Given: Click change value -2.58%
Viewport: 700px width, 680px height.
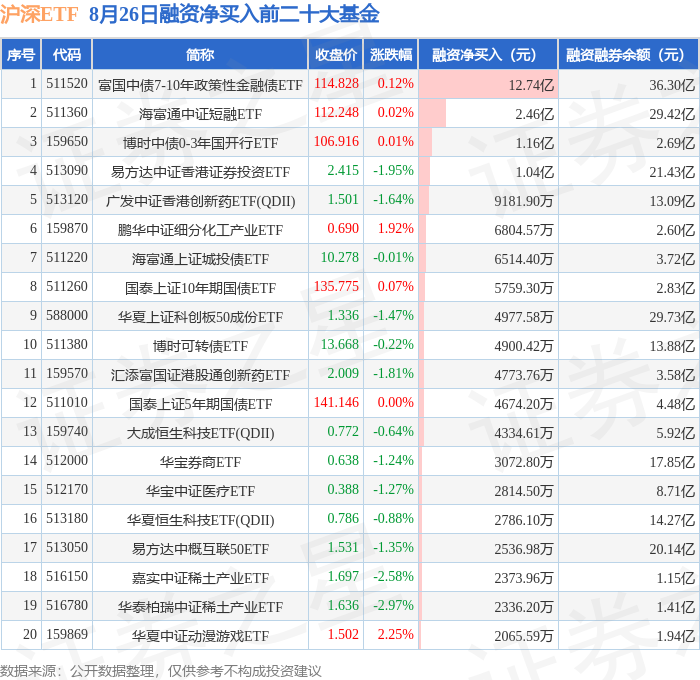Looking at the screenshot, I should coord(393,577).
